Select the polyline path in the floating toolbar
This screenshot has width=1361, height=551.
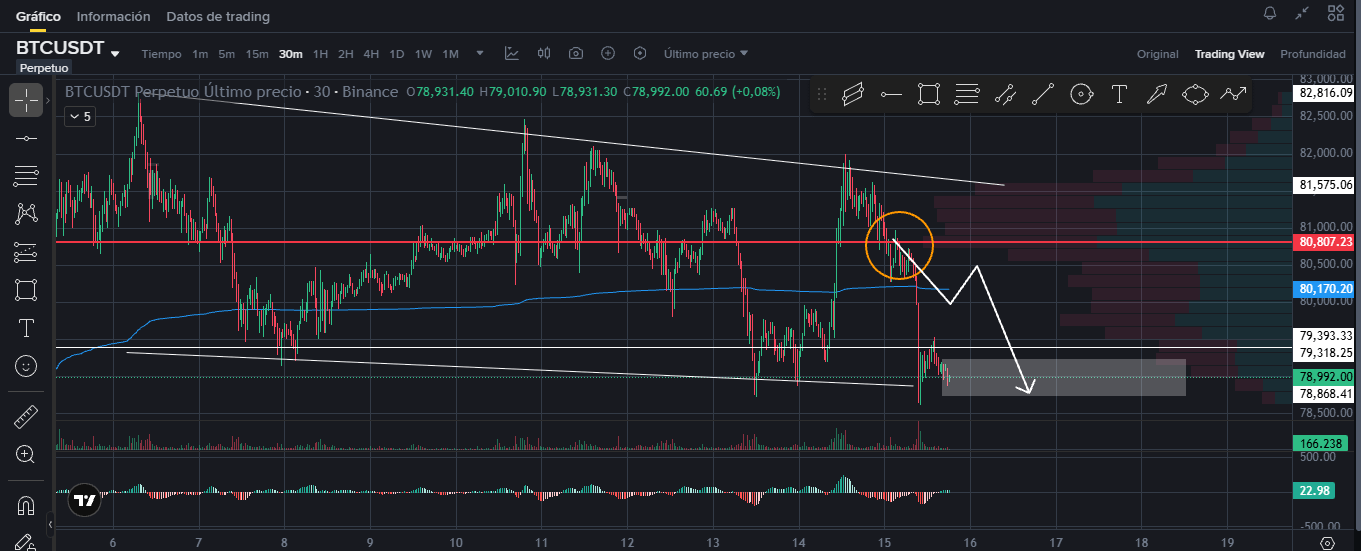(x=1234, y=95)
